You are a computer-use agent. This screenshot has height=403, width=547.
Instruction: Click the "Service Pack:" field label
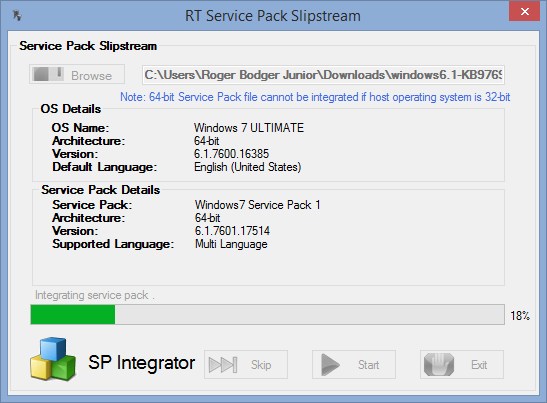(92, 205)
